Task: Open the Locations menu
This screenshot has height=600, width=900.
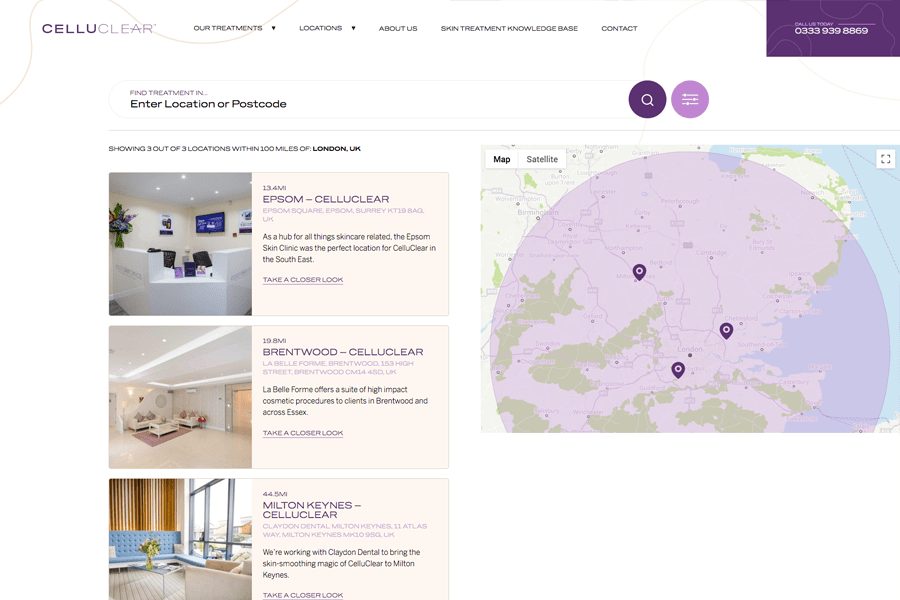Action: coord(320,28)
